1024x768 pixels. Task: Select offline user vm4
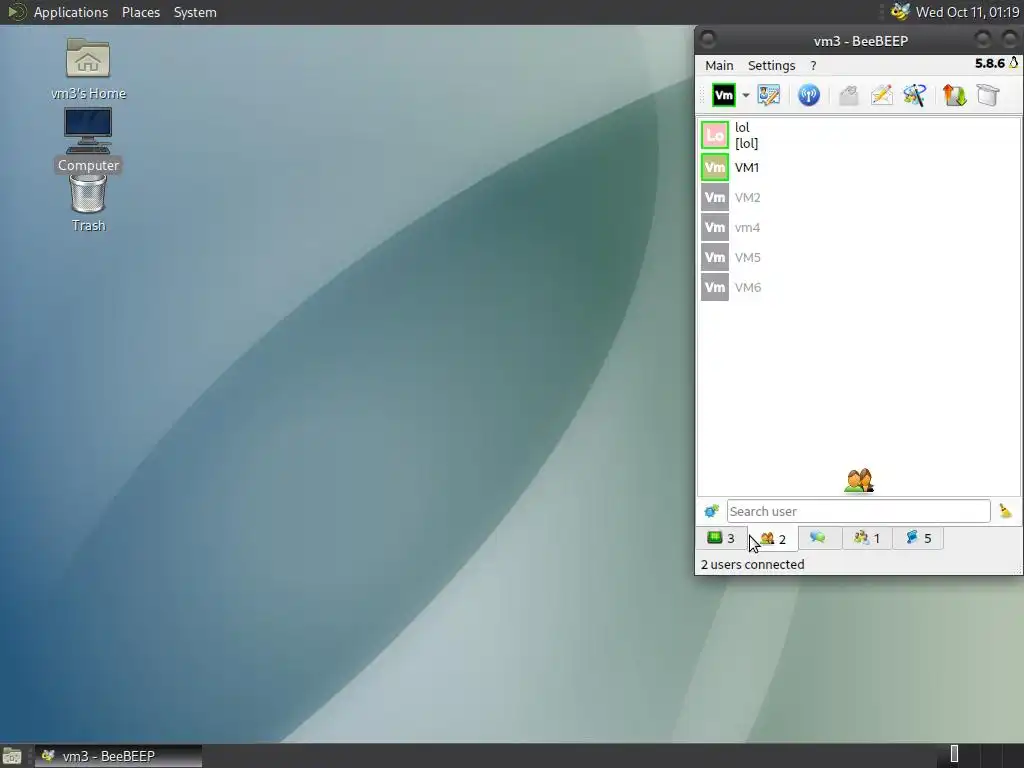click(x=859, y=227)
